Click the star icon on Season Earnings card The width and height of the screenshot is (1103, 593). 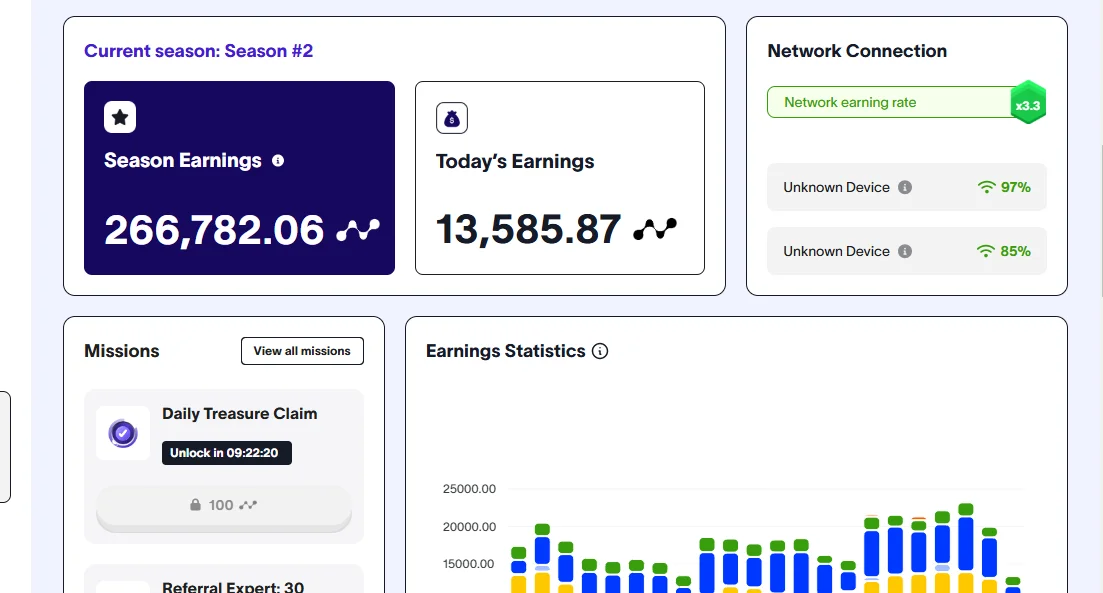tap(120, 117)
